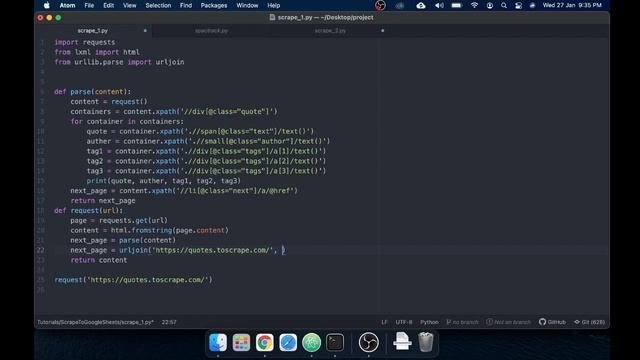This screenshot has height=360, width=640.
Task: Change the UTF-8 encoding
Action: point(404,322)
